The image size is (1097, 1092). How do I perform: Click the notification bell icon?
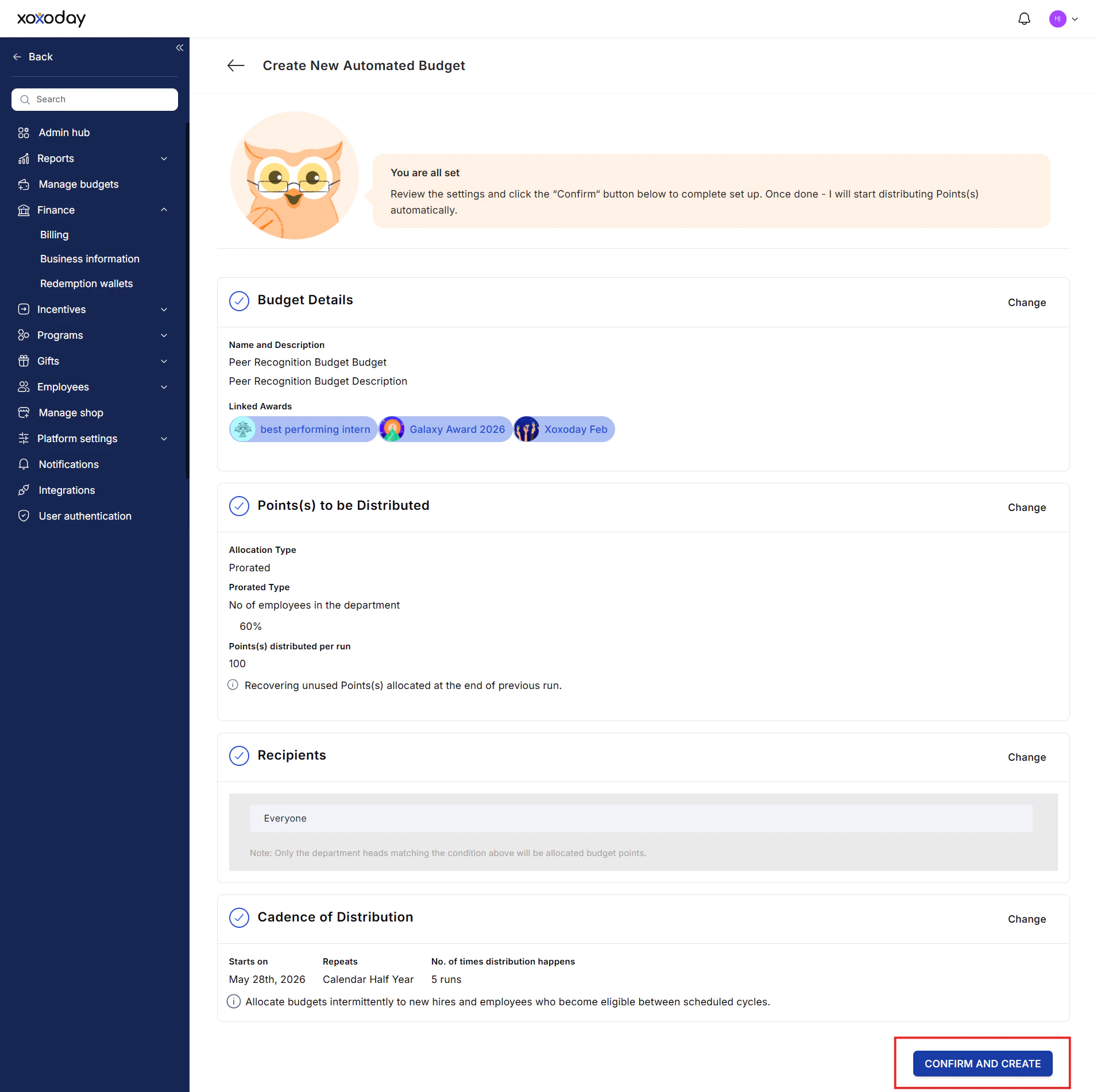1024,19
